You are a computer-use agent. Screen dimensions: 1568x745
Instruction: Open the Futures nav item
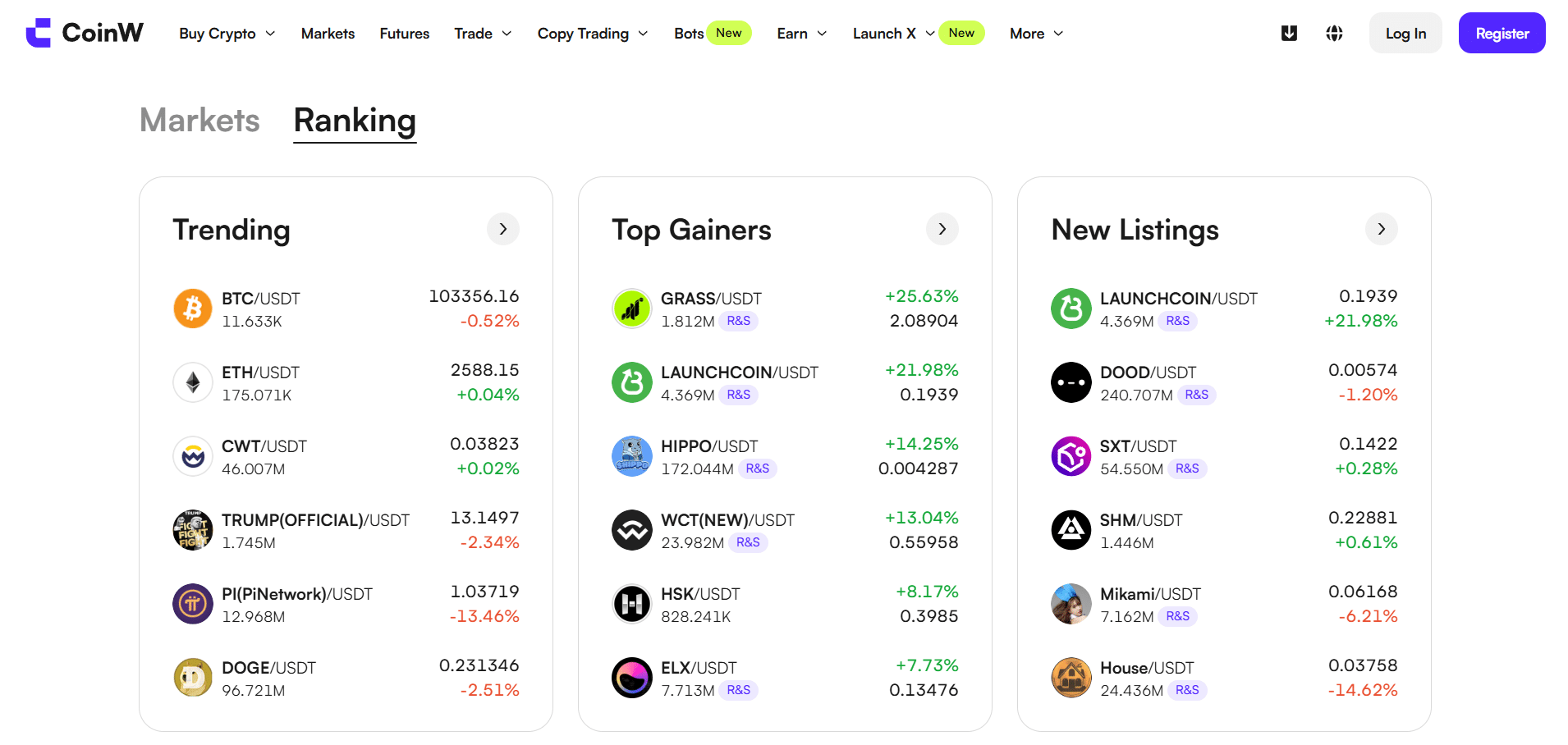tap(405, 34)
